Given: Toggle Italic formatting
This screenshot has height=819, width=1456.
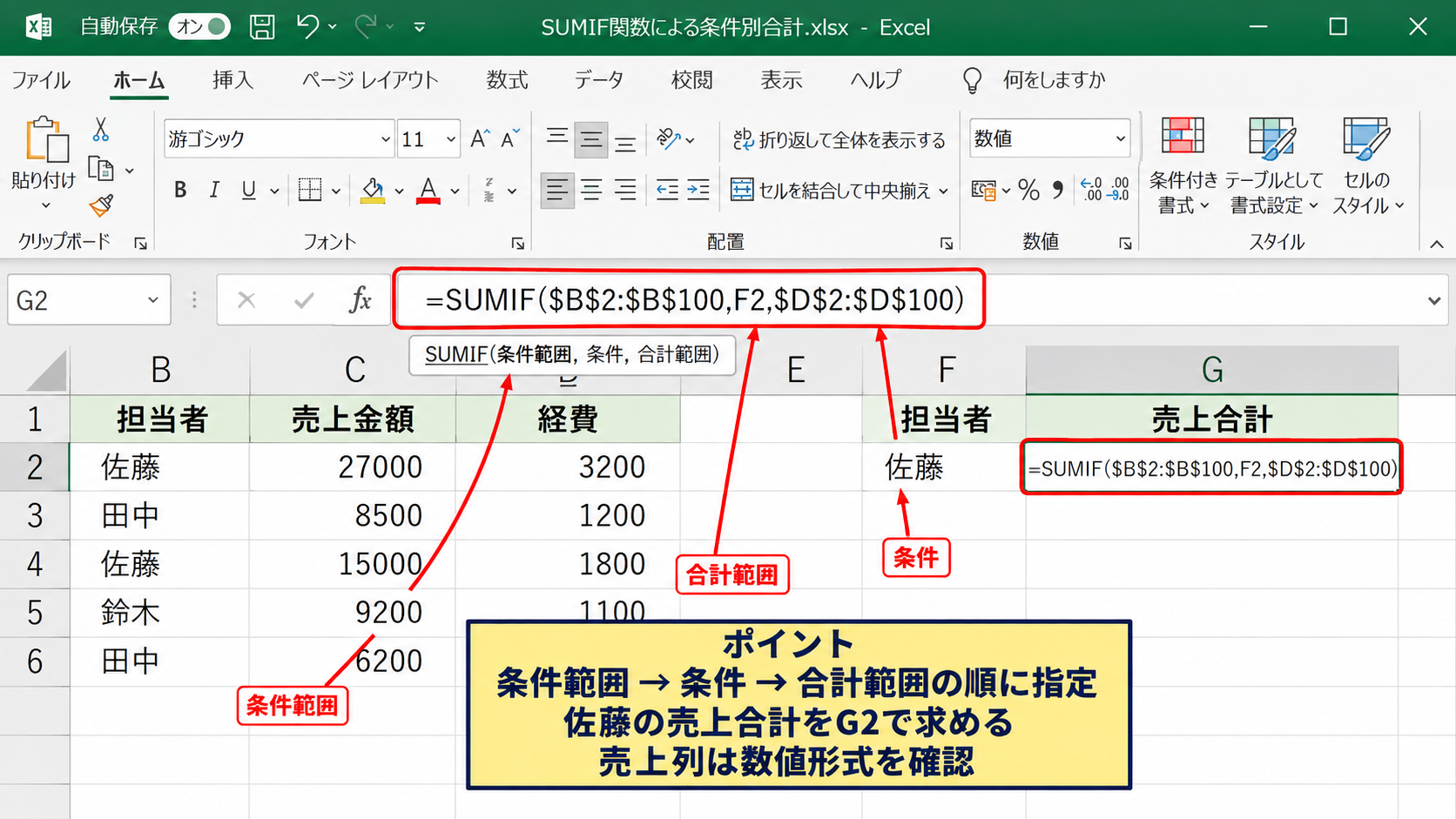Looking at the screenshot, I should [x=214, y=190].
